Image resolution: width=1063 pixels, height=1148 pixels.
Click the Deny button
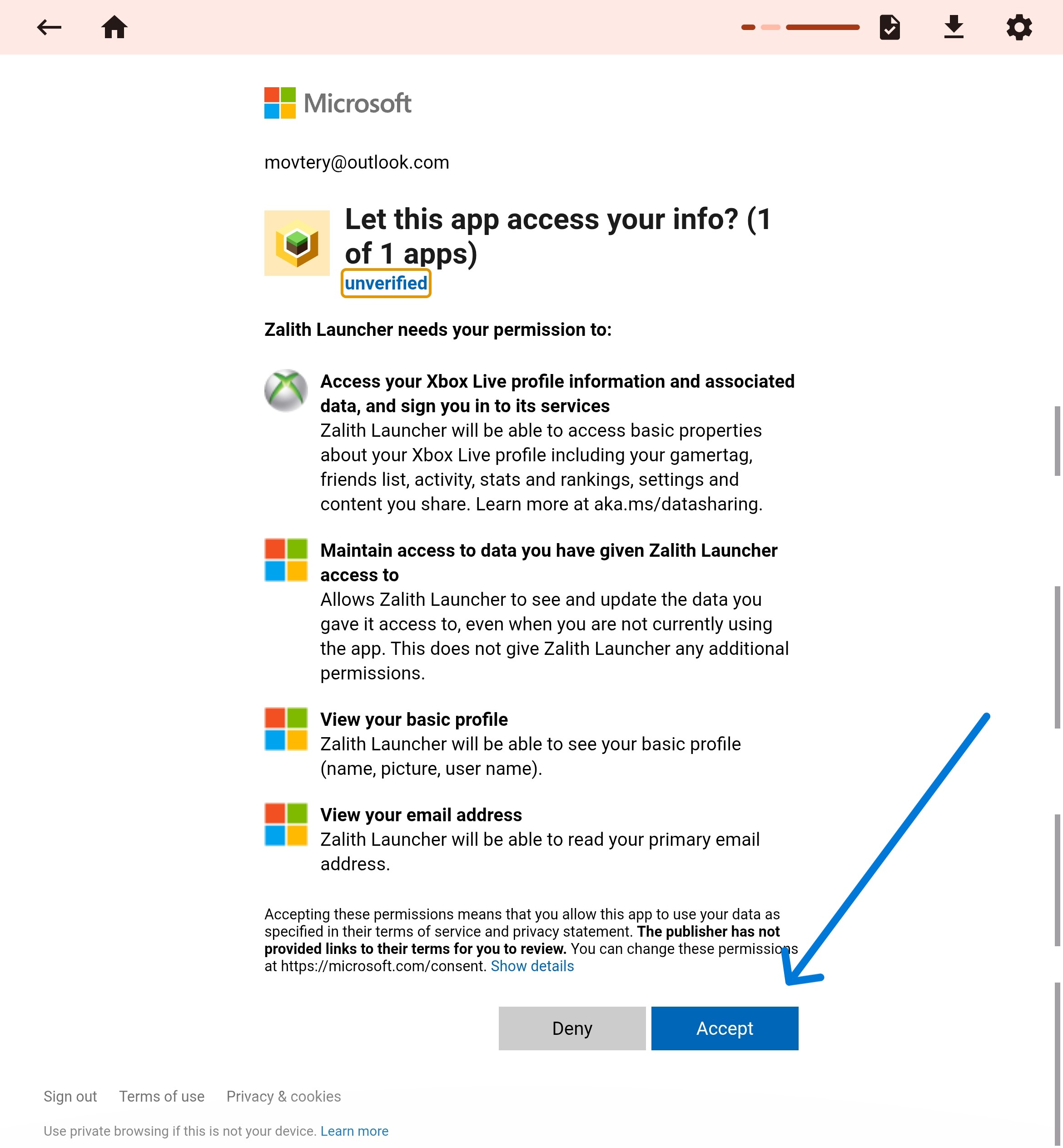coord(571,1028)
